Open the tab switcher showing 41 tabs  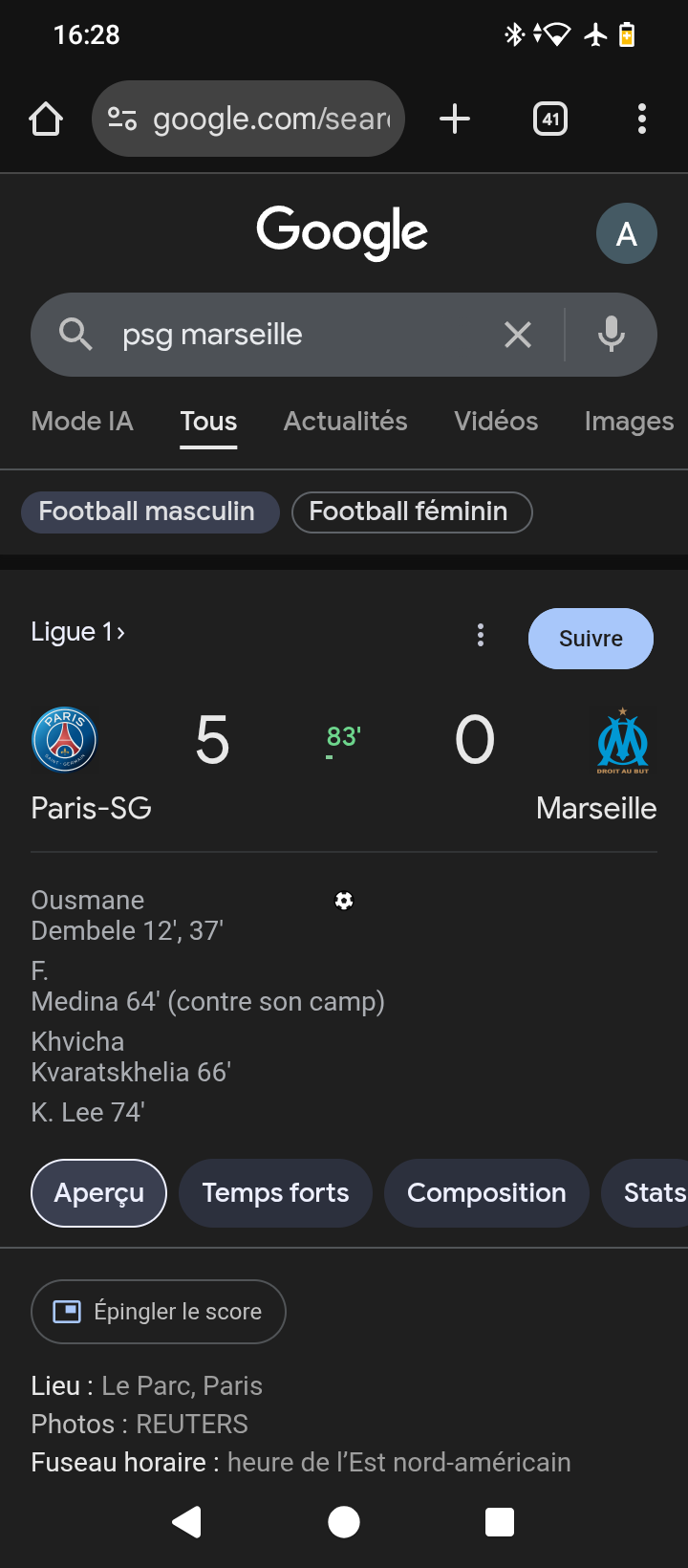[550, 120]
